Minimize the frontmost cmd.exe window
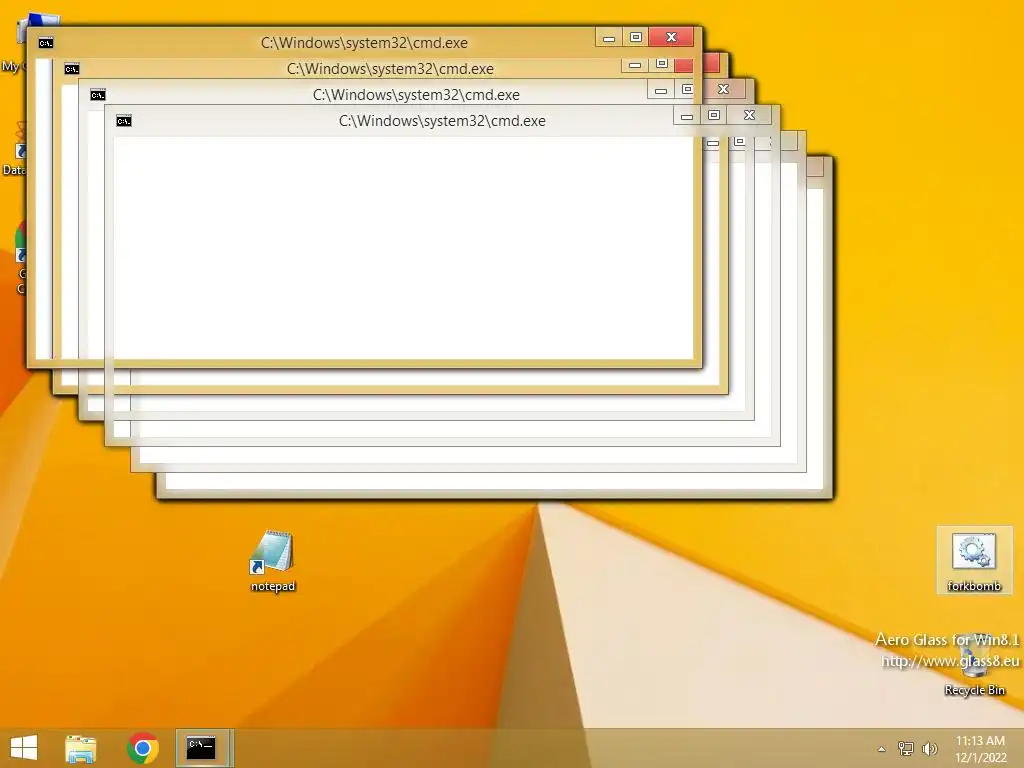This screenshot has width=1024, height=768. click(687, 116)
